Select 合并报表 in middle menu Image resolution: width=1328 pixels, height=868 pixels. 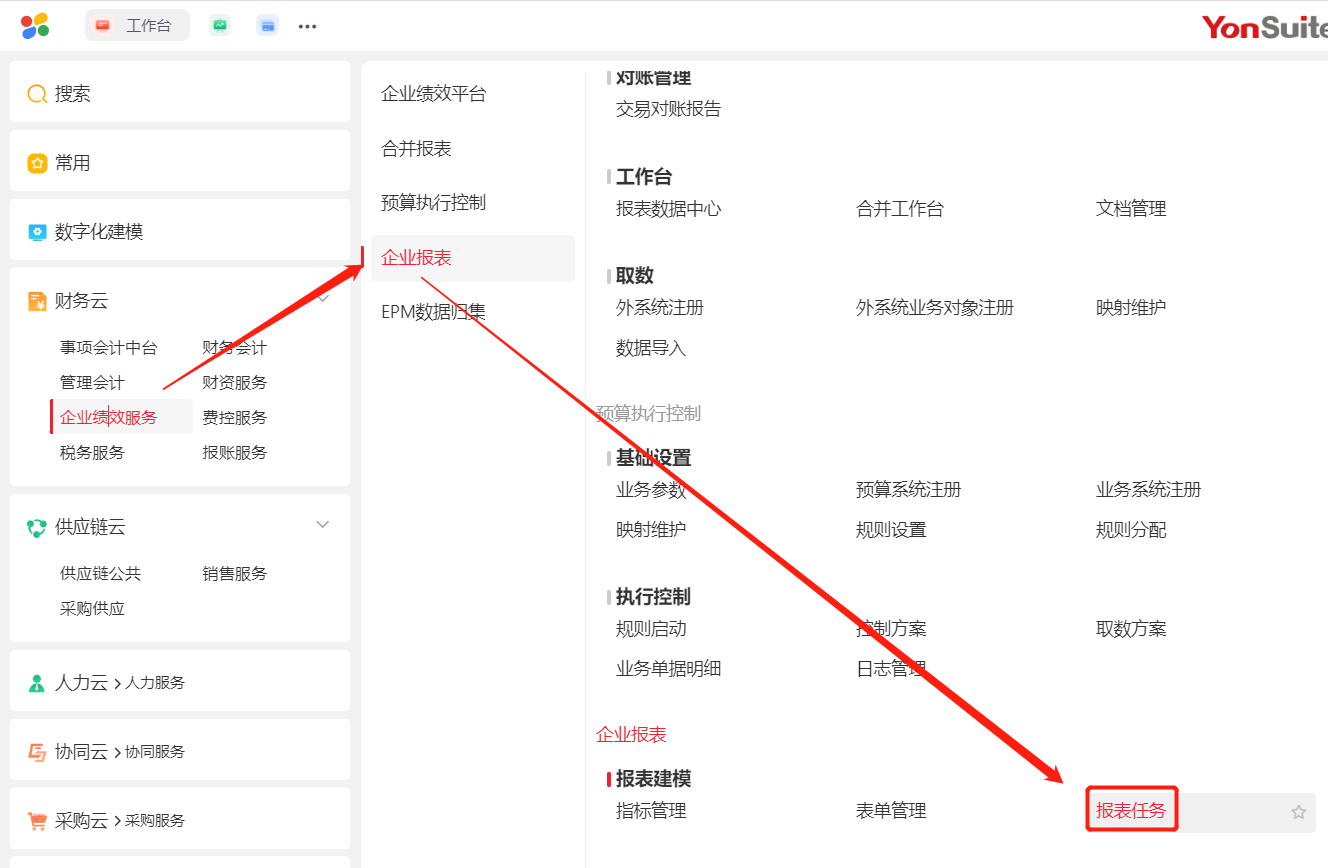point(416,149)
